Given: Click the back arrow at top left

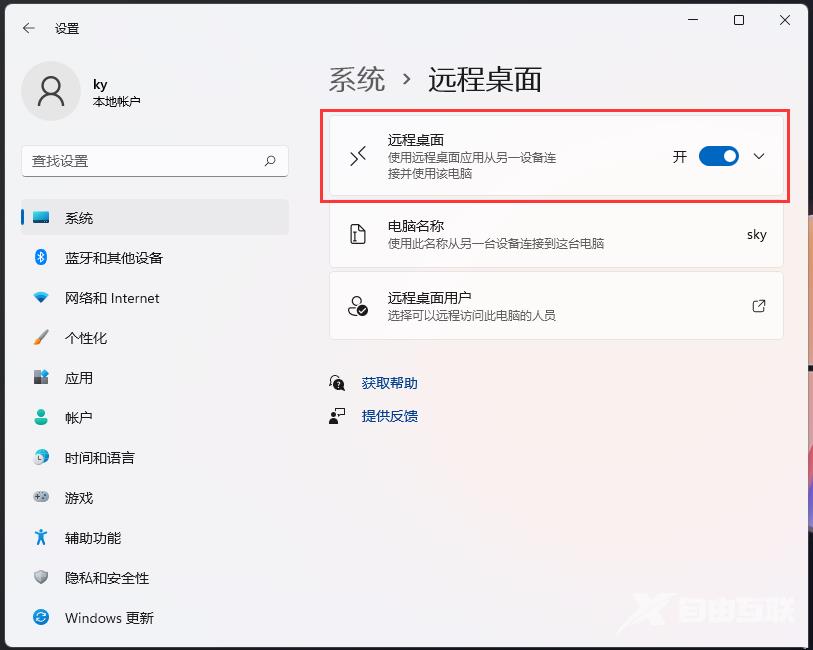Looking at the screenshot, I should [28, 28].
